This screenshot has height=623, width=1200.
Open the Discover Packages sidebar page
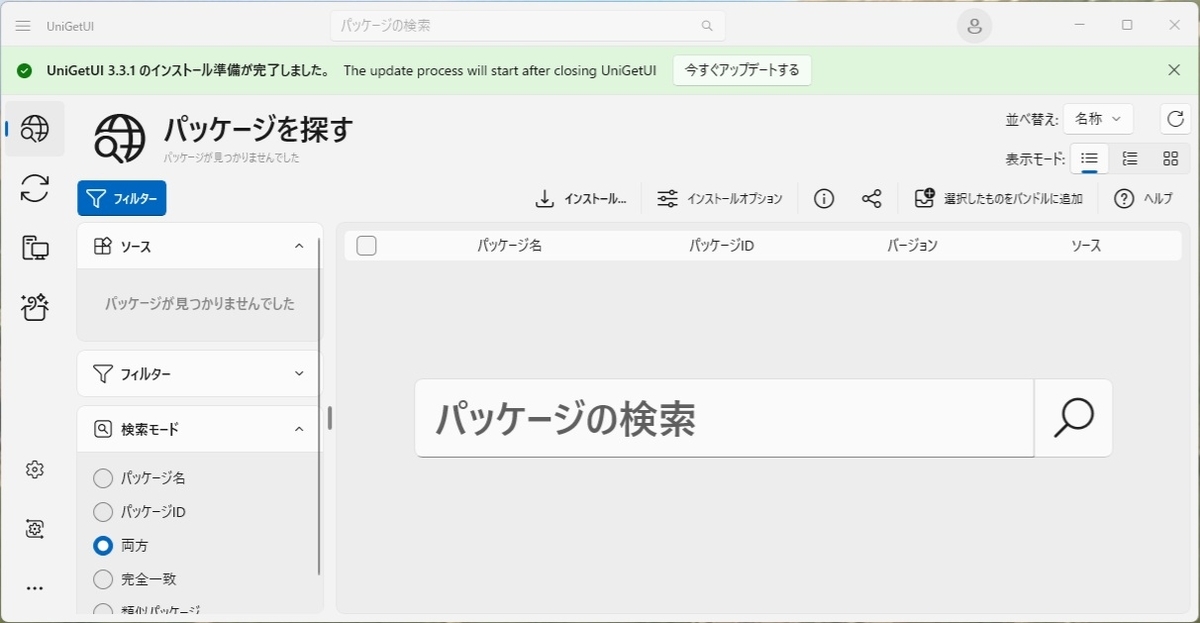35,128
